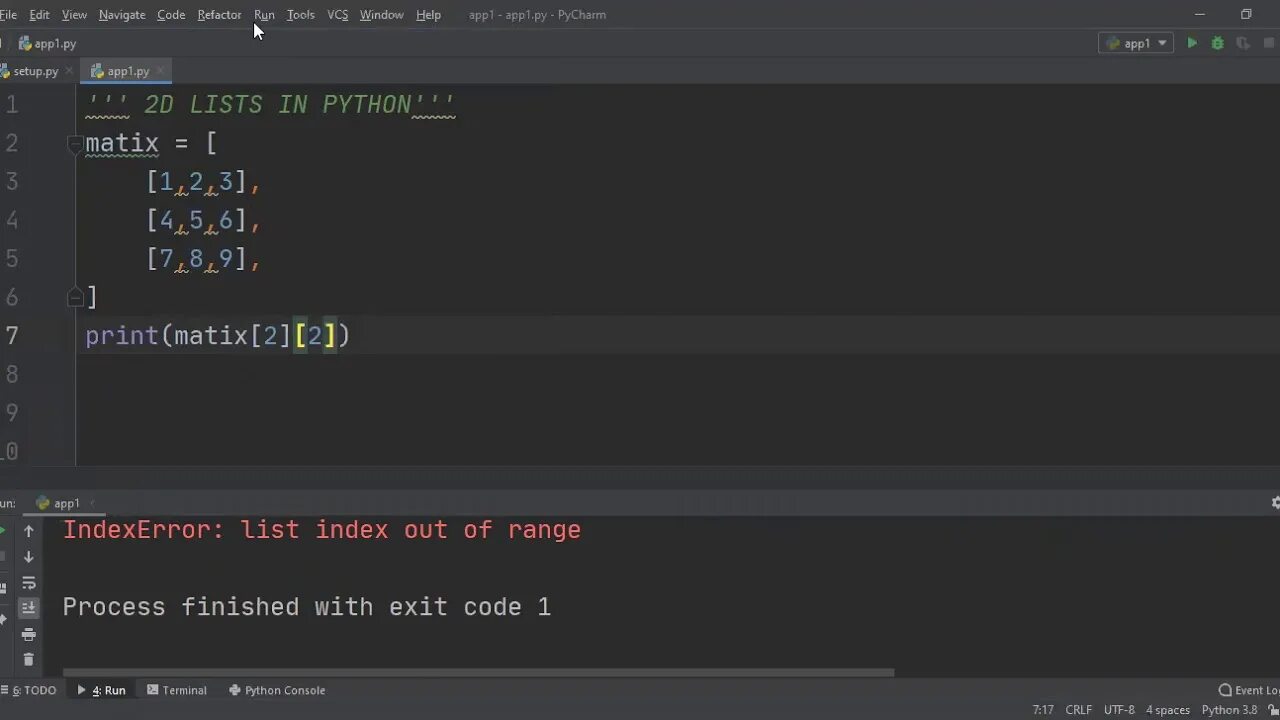Open the Event Log
The image size is (1280, 720).
pos(1249,690)
